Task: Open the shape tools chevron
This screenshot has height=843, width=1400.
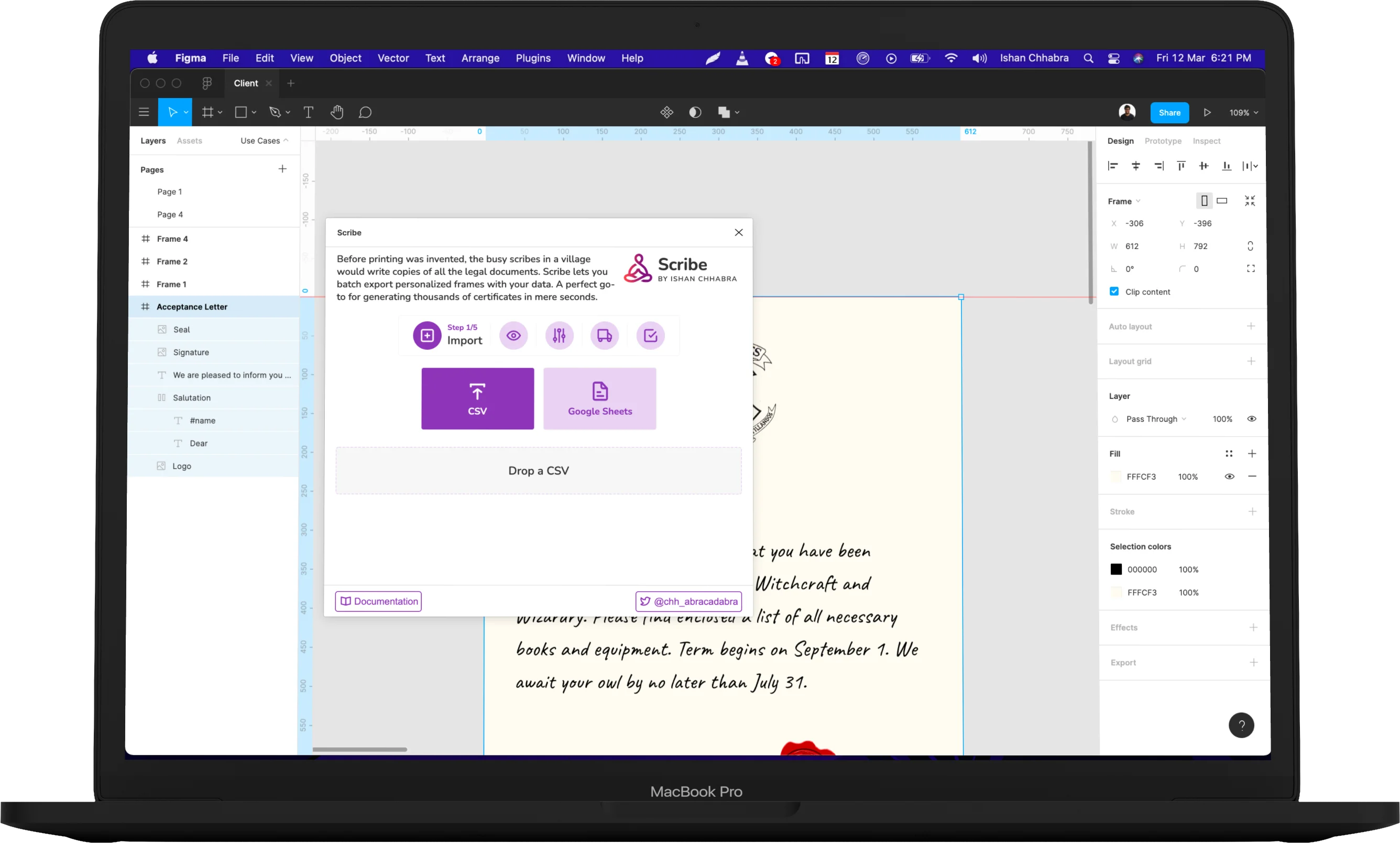Action: tap(254, 113)
